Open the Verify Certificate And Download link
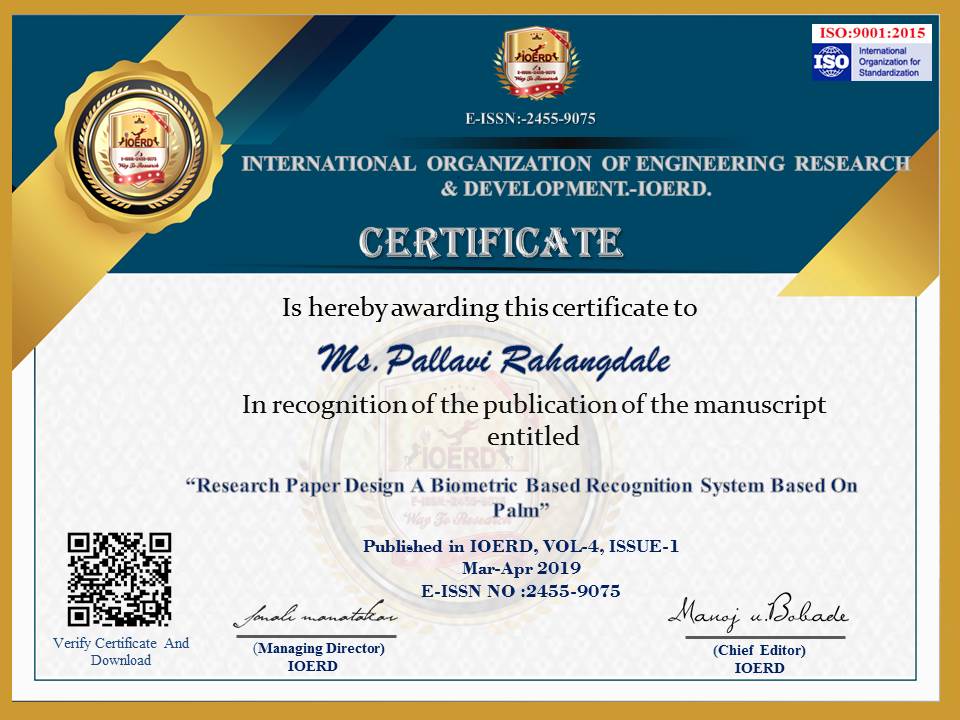This screenshot has width=960, height=720. pos(121,651)
